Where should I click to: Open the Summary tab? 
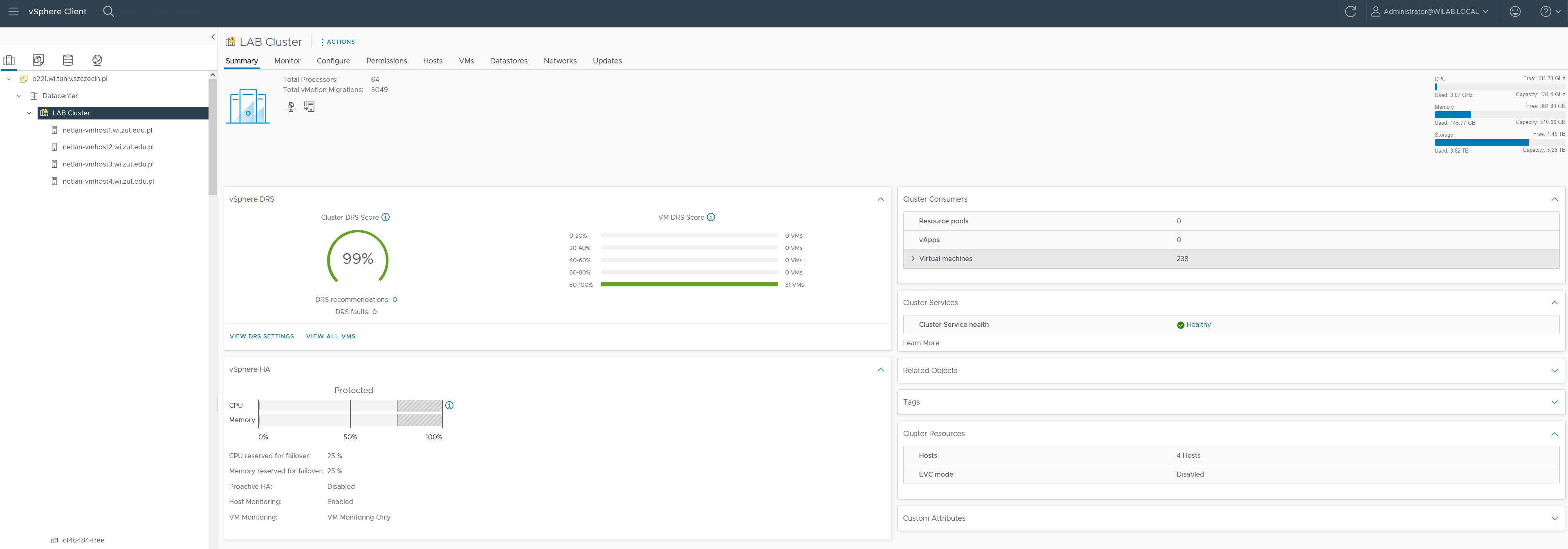(242, 61)
